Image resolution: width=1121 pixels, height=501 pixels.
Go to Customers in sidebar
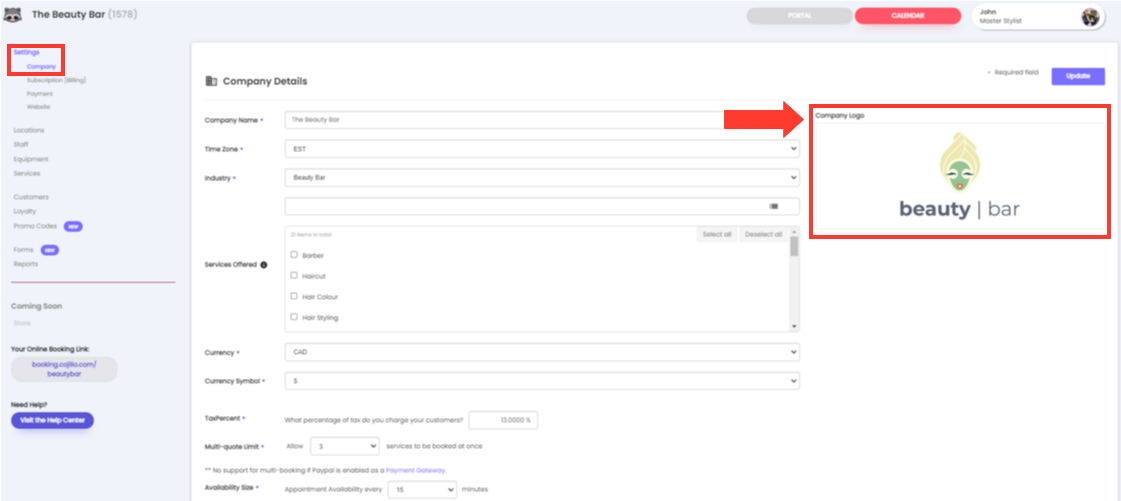(31, 197)
